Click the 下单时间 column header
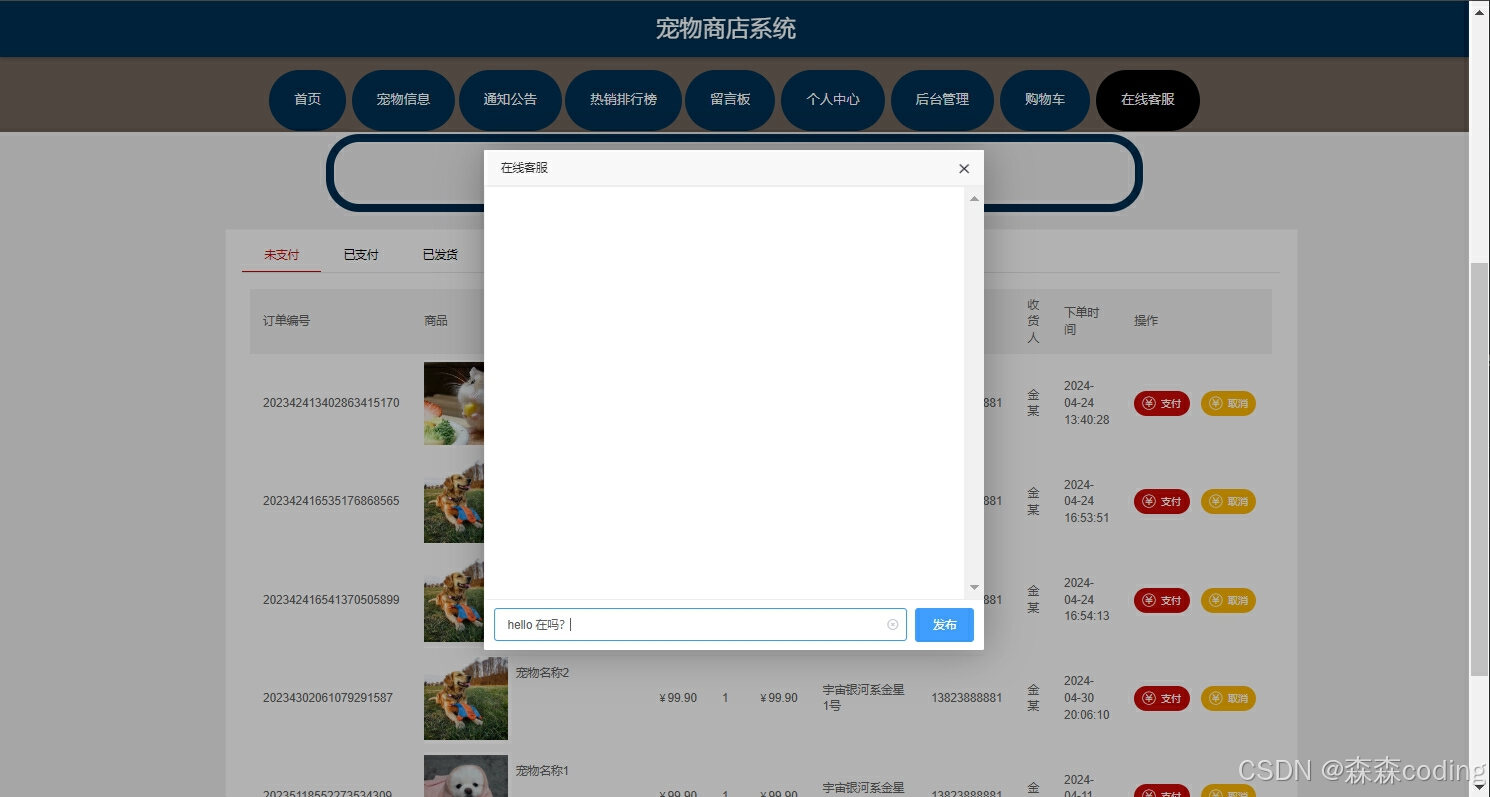 point(1081,321)
